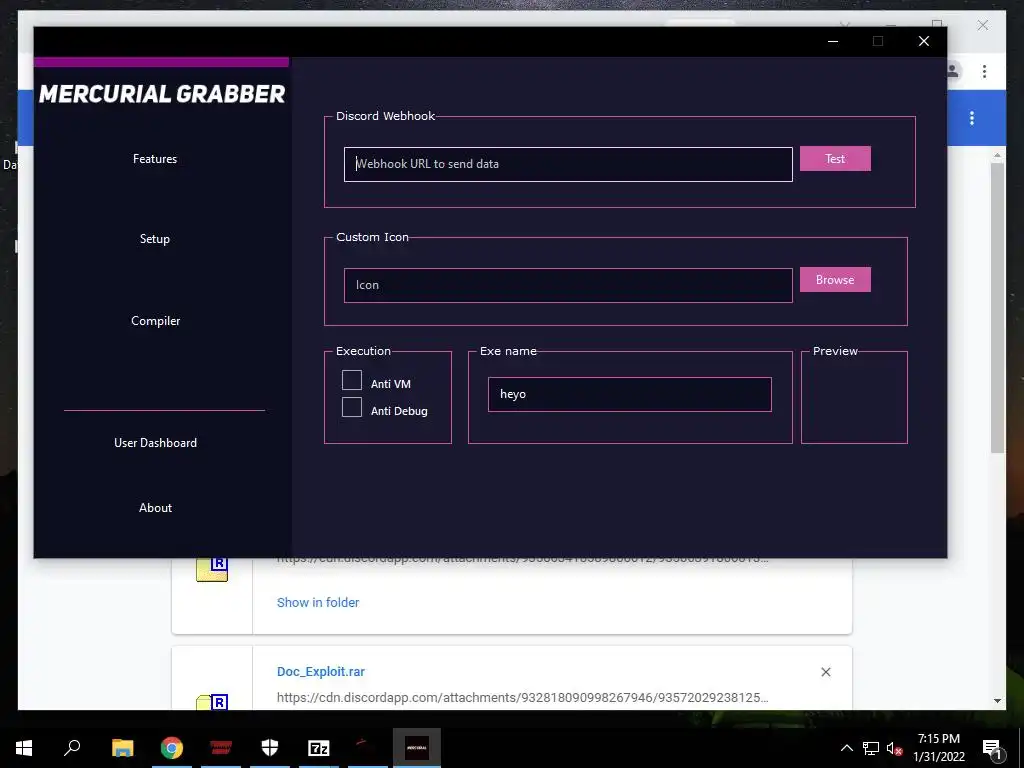Click the Webhook URL input field

568,165
